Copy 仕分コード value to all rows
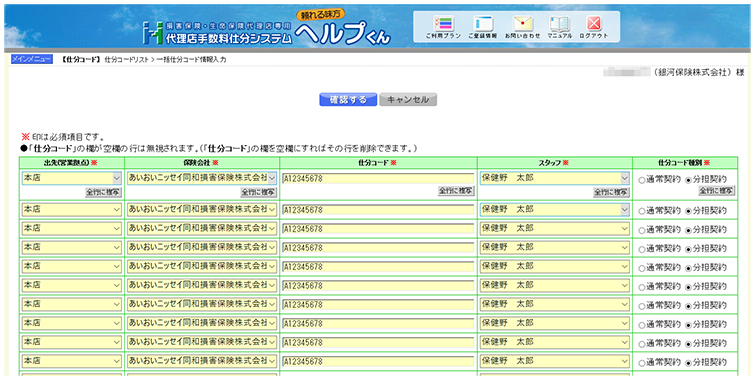Image resolution: width=755 pixels, height=380 pixels. click(x=456, y=191)
